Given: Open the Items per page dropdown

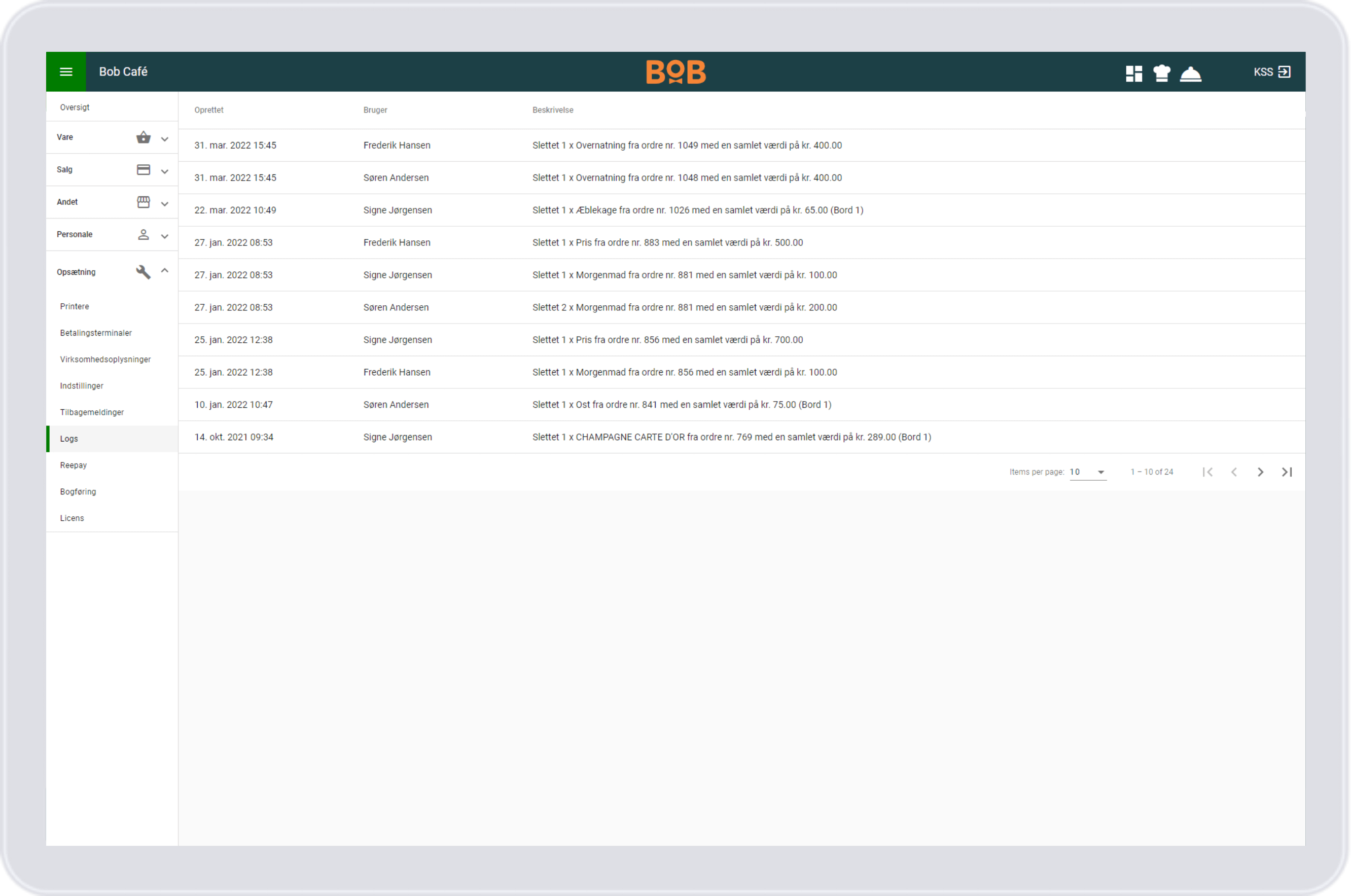Looking at the screenshot, I should point(1089,472).
